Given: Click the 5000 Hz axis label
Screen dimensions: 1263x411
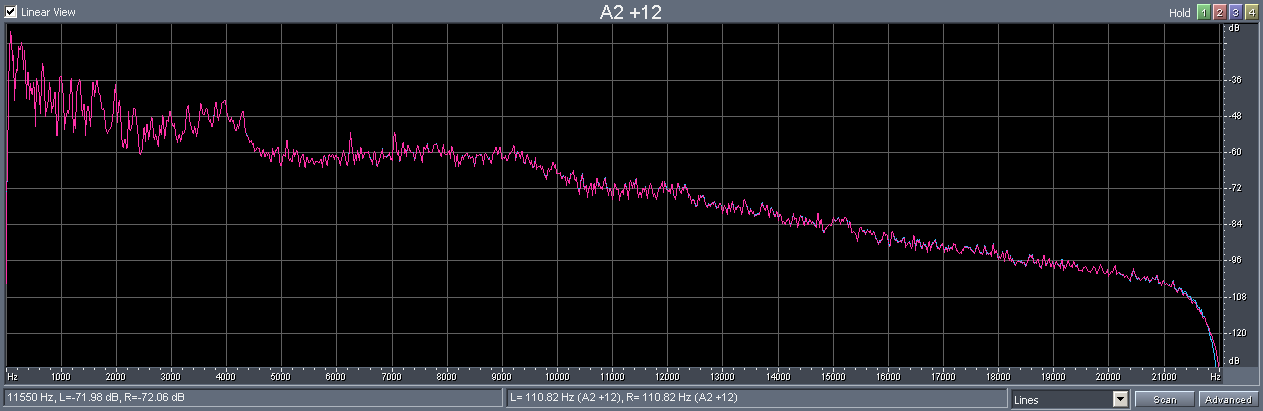Looking at the screenshot, I should point(281,377).
